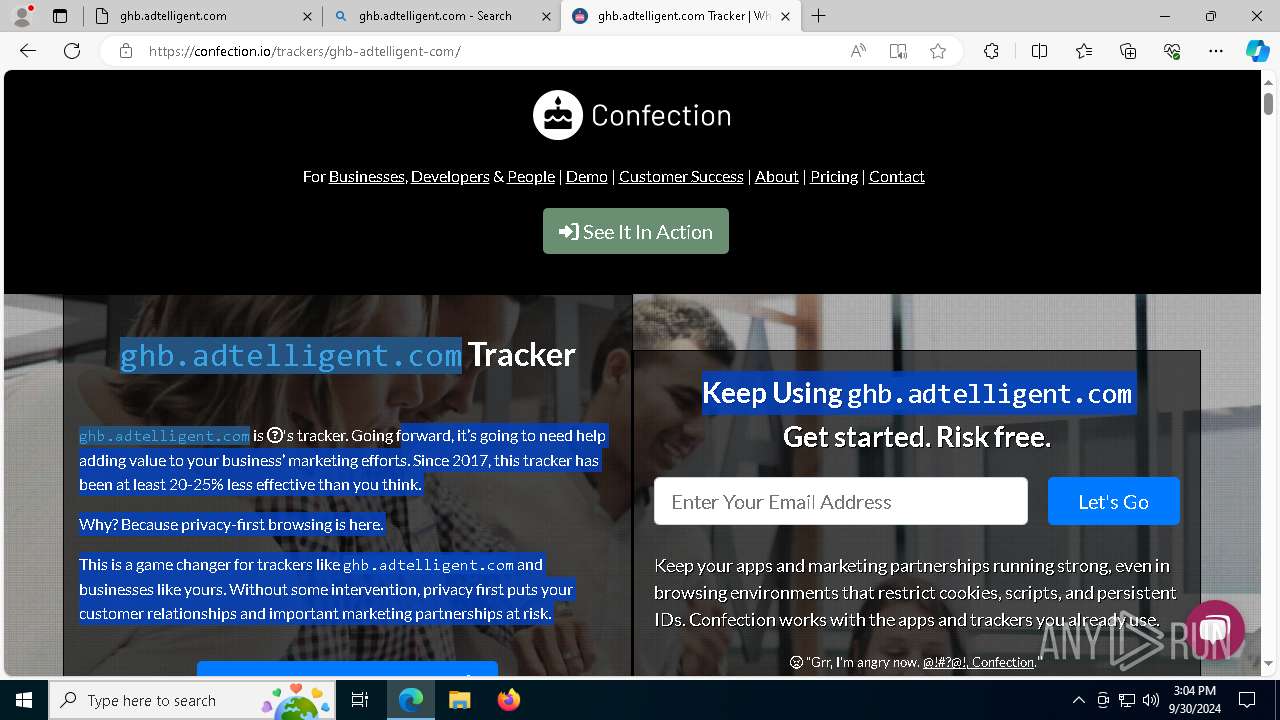1280x720 pixels.
Task: Open the Extensions puzzle icon
Action: click(991, 51)
